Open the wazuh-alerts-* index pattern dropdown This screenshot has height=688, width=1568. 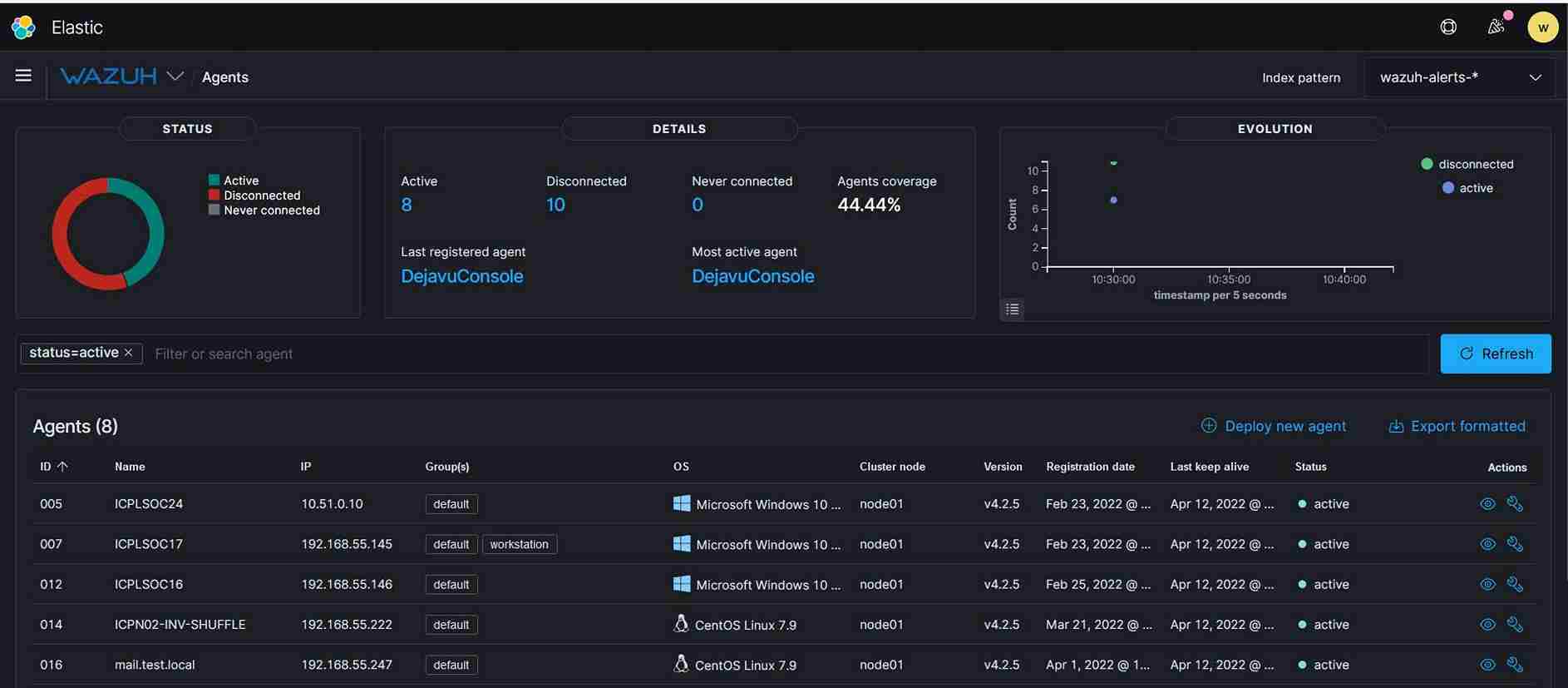1459,77
